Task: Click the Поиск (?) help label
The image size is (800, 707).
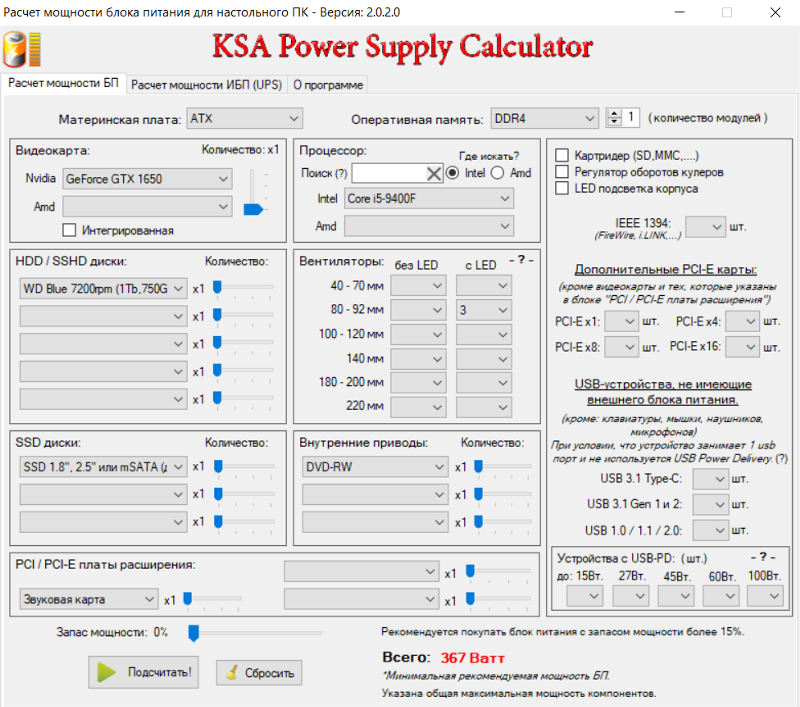Action: pos(324,173)
